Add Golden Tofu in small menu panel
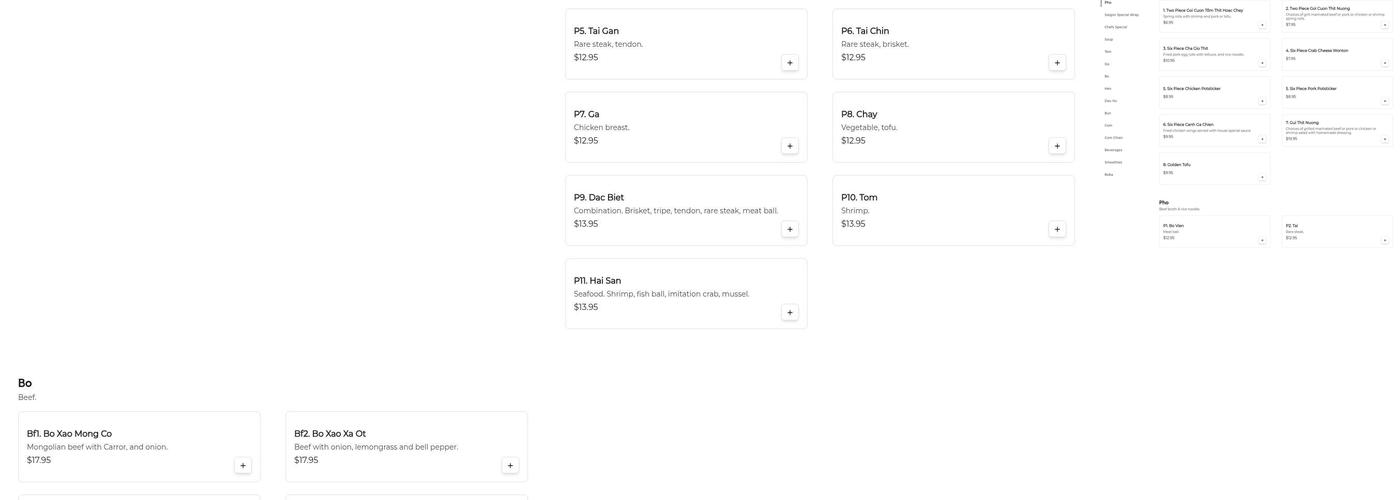 1262,177
